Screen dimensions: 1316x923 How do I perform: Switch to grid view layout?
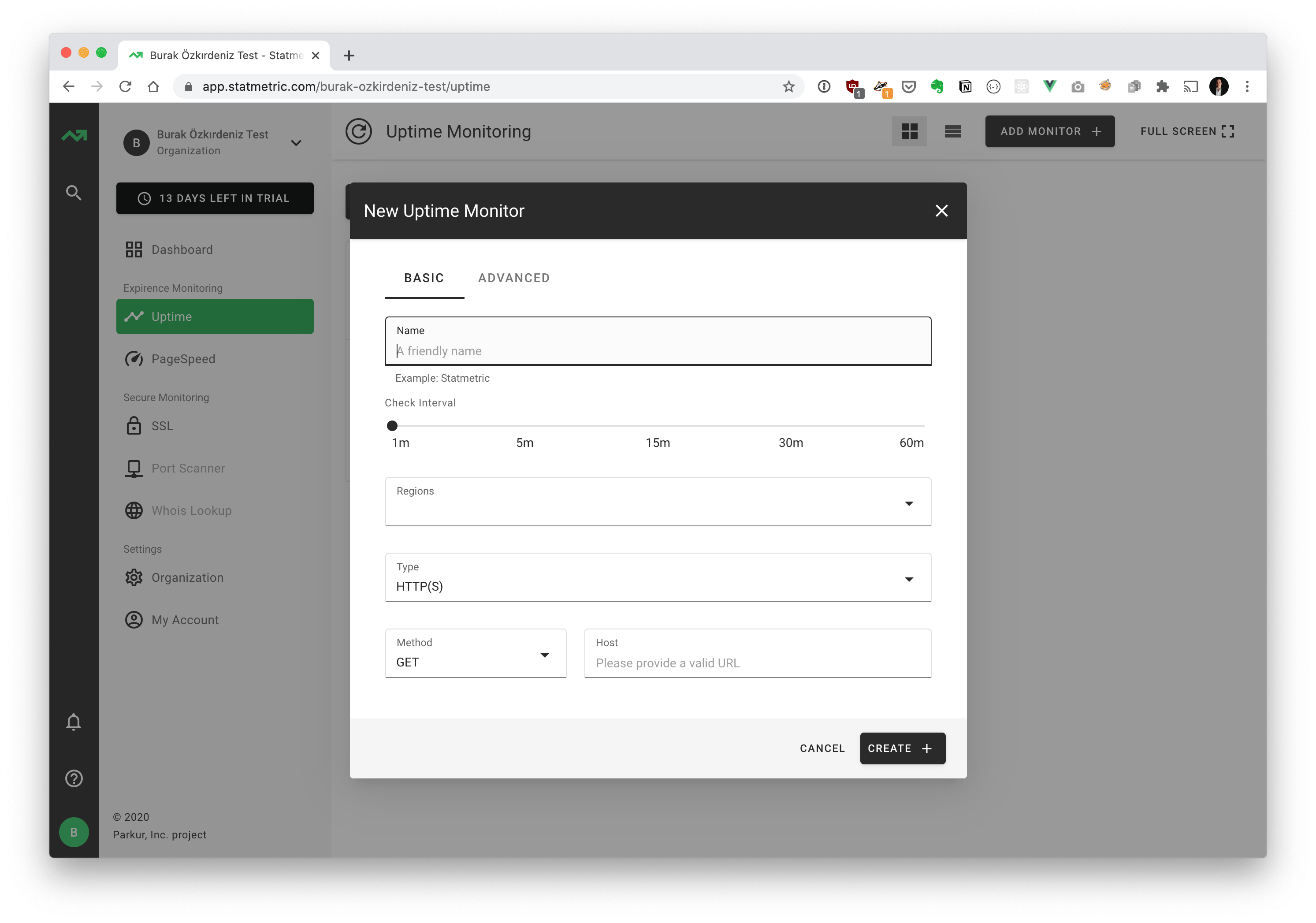(909, 131)
